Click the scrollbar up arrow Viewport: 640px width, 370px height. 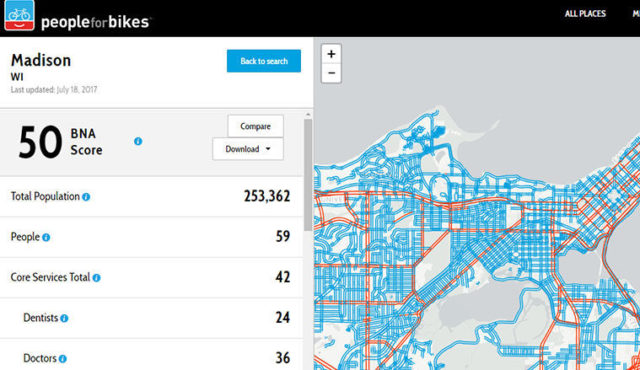point(308,115)
